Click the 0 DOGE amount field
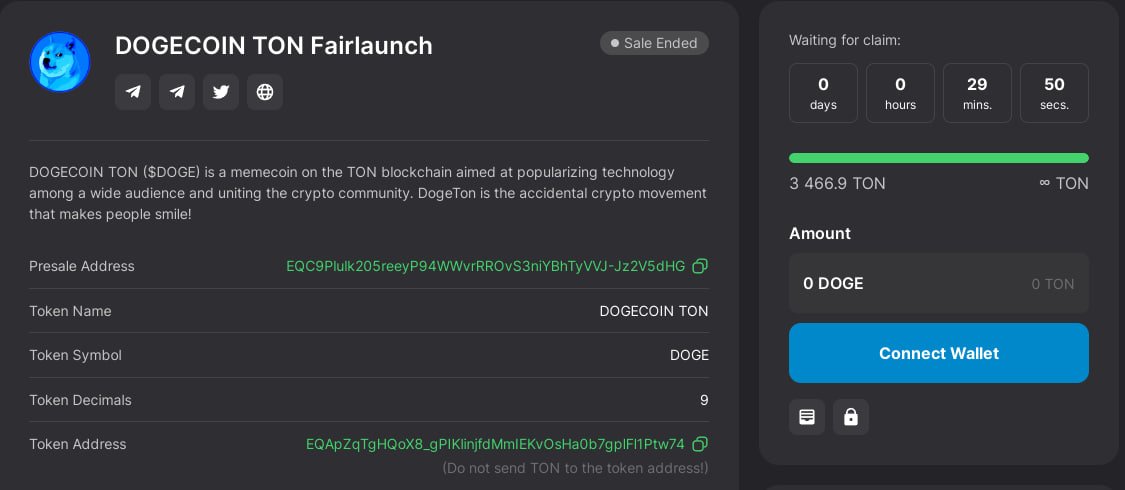Screen dimensions: 1125x490 pos(938,283)
